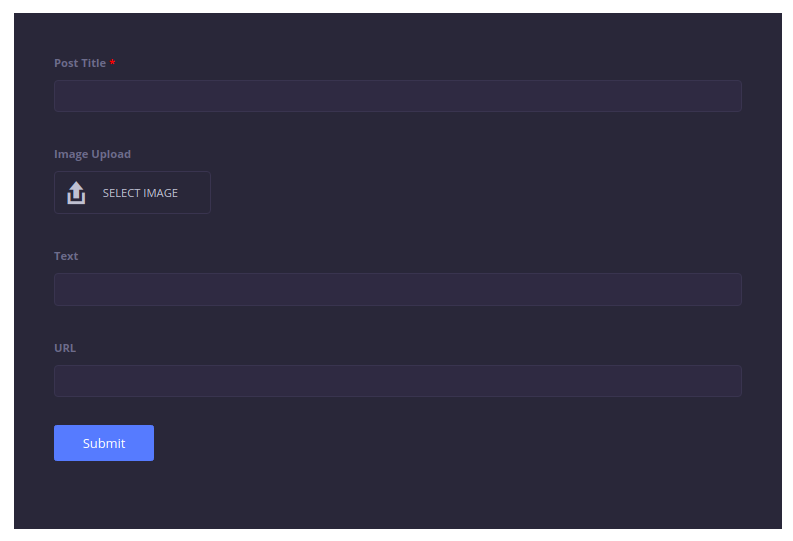Open file picker via upload icon
Screen dimensions: 793x541
[76, 193]
